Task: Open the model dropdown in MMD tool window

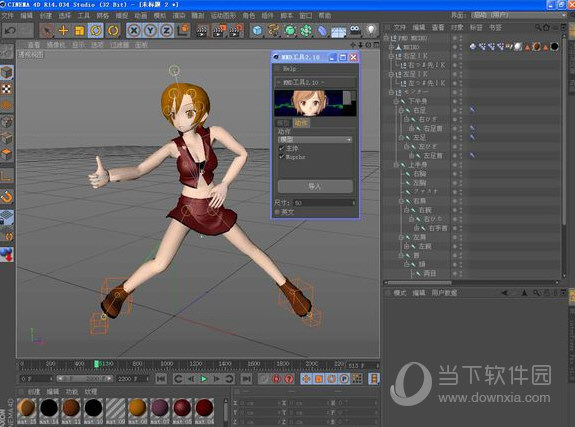Action: [x=315, y=140]
